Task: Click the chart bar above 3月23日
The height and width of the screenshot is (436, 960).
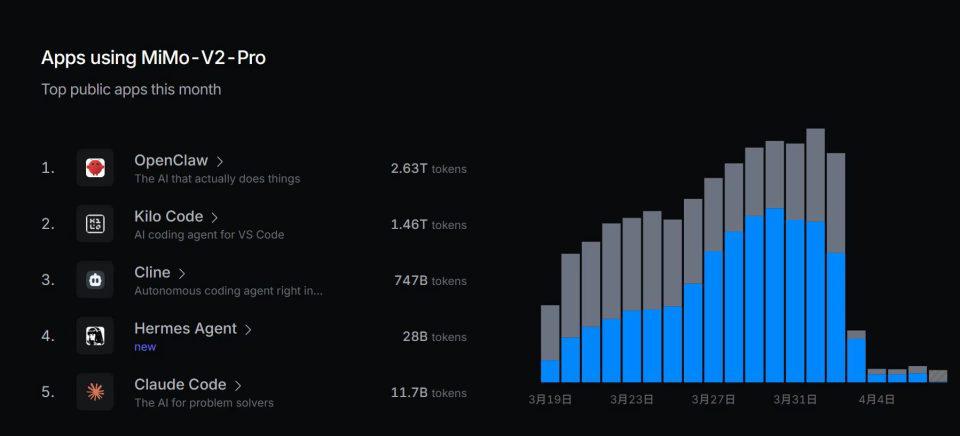Action: tap(631, 300)
